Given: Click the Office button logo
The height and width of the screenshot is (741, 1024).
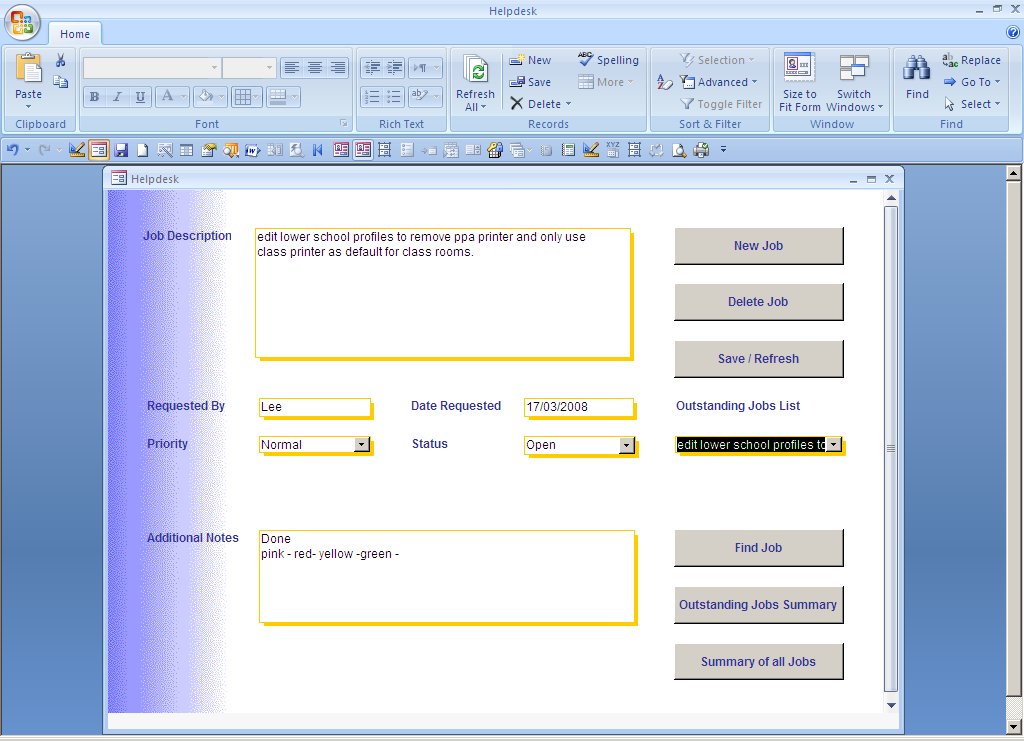Looking at the screenshot, I should coord(22,22).
